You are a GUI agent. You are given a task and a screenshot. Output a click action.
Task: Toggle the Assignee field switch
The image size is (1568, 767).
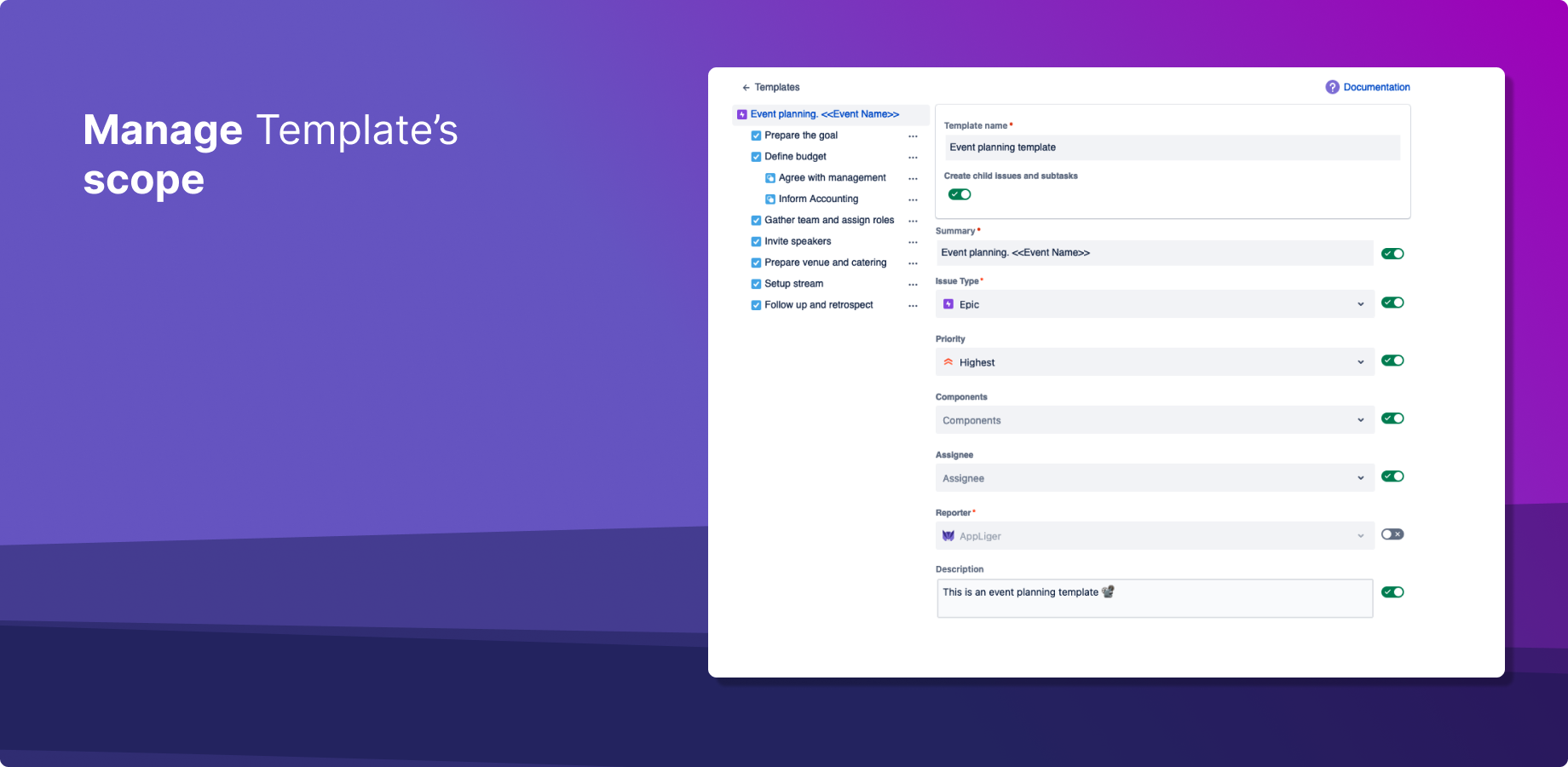tap(1392, 476)
